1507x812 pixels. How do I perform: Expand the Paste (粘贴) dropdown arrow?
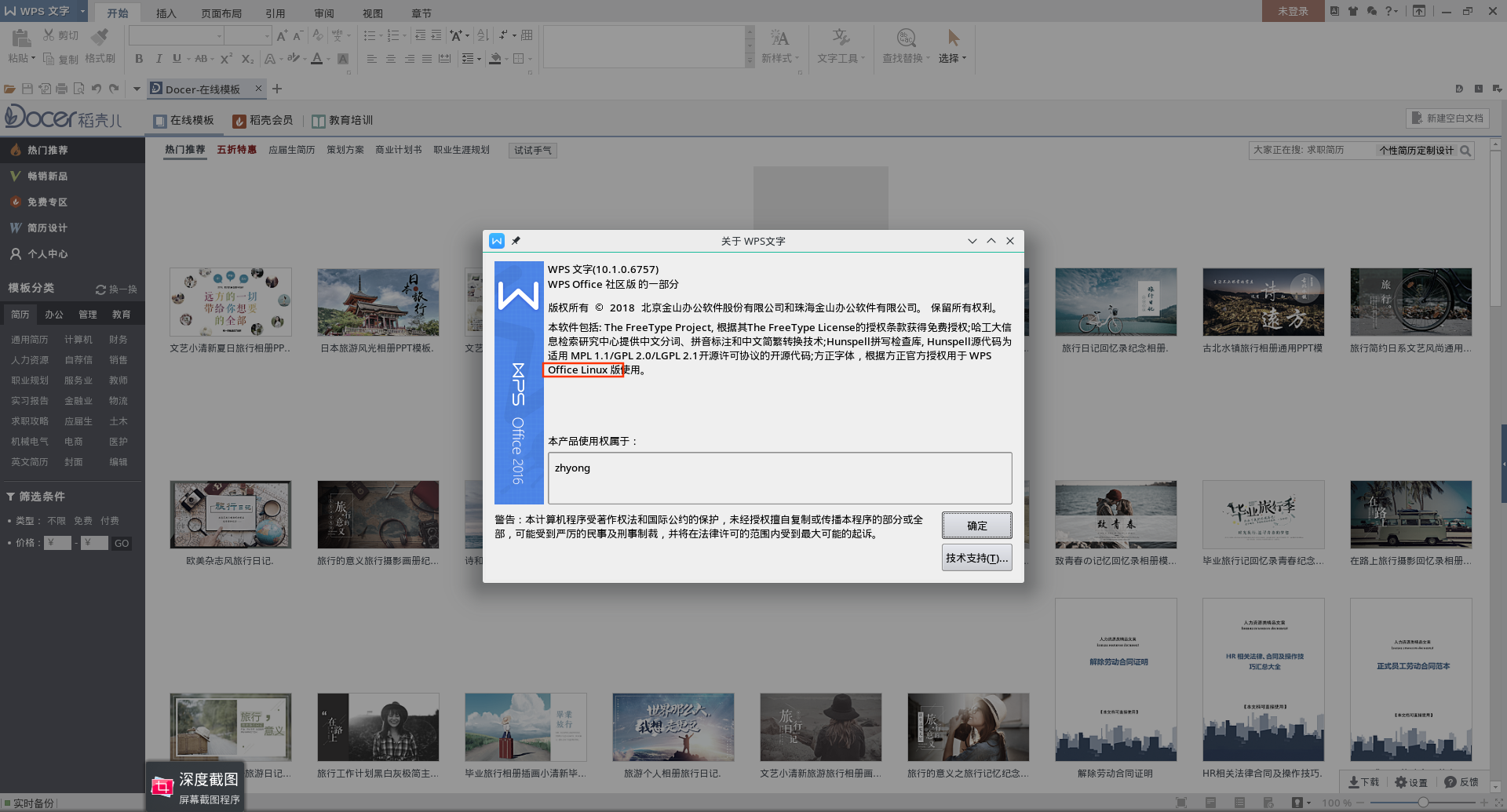pyautogui.click(x=33, y=58)
